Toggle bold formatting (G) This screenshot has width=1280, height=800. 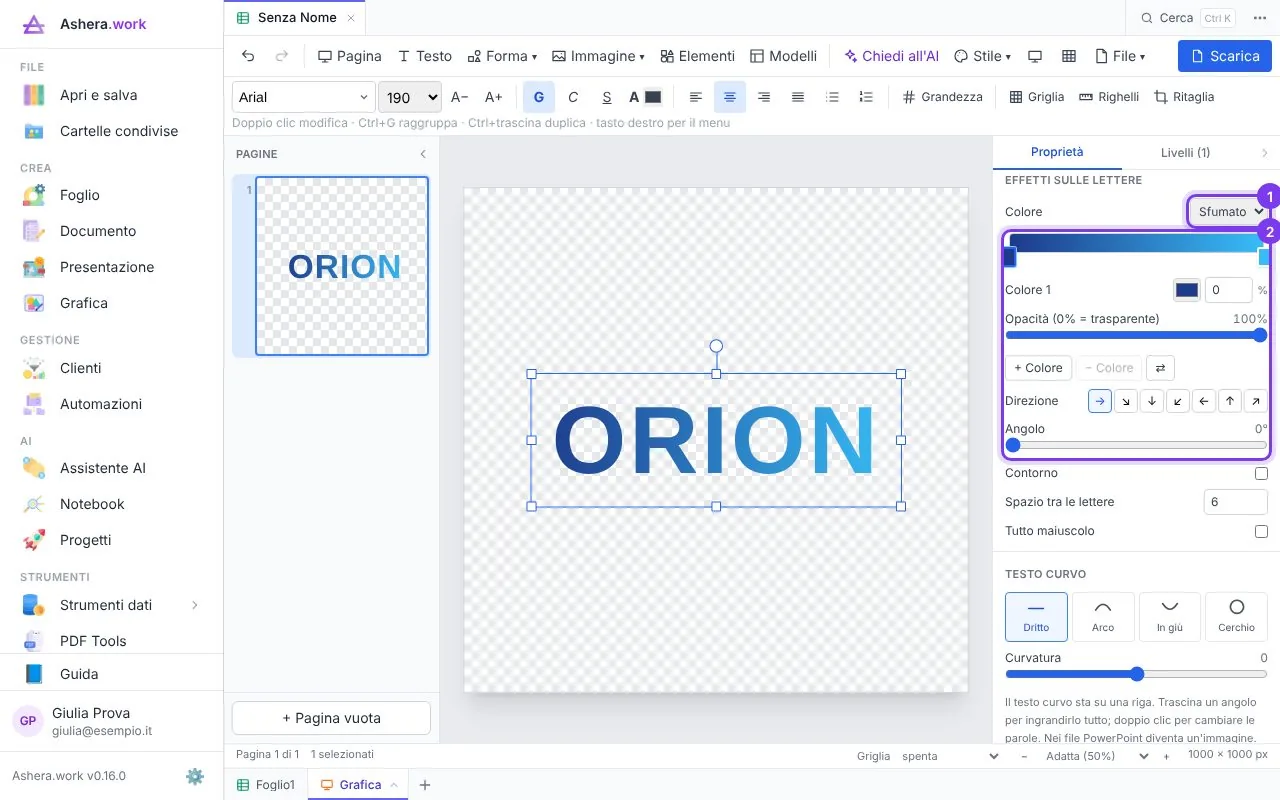(x=539, y=97)
